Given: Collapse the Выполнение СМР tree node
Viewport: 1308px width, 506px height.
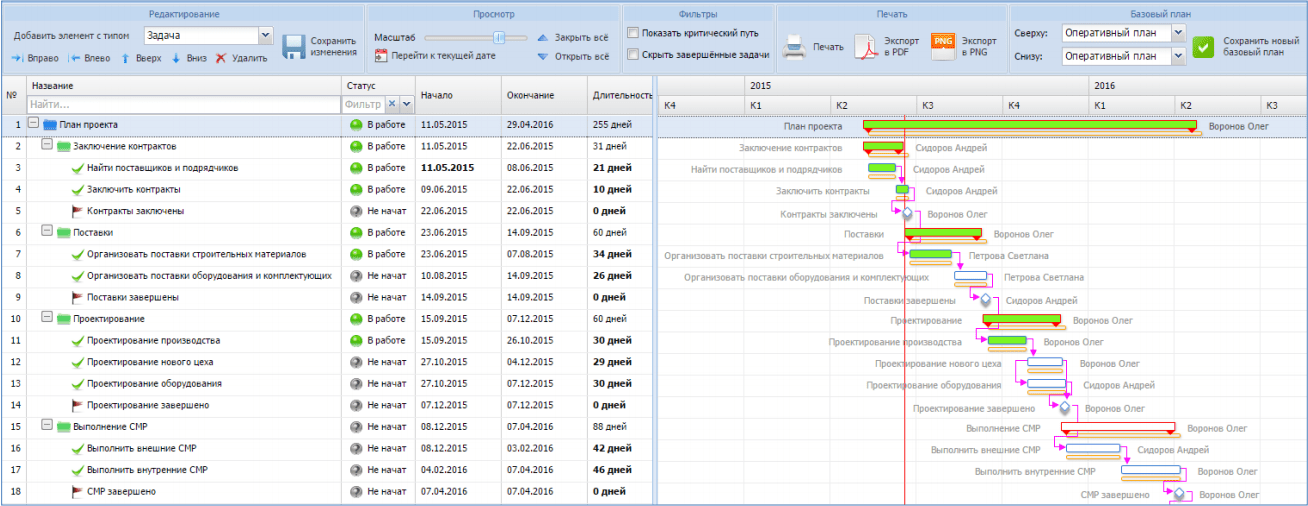Looking at the screenshot, I should [47, 425].
